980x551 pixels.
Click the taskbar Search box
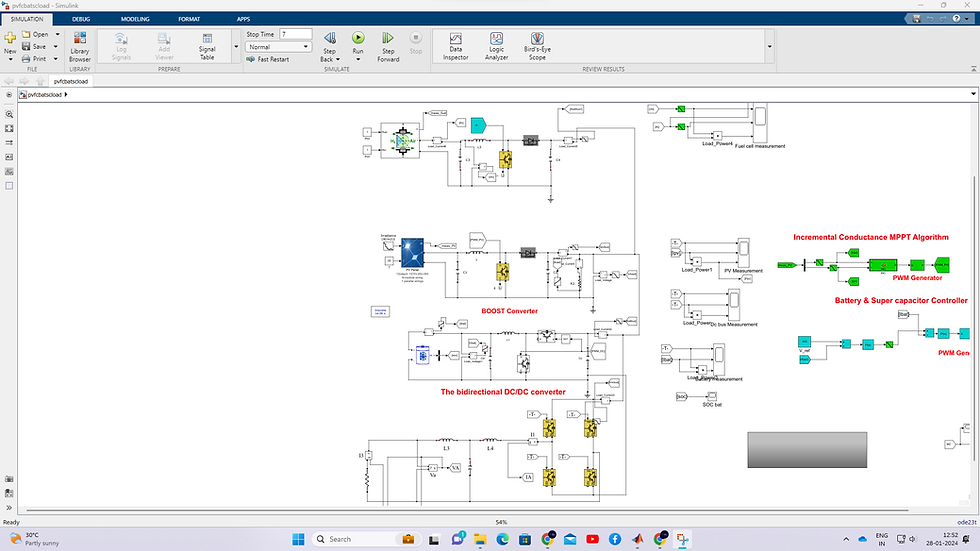click(364, 539)
